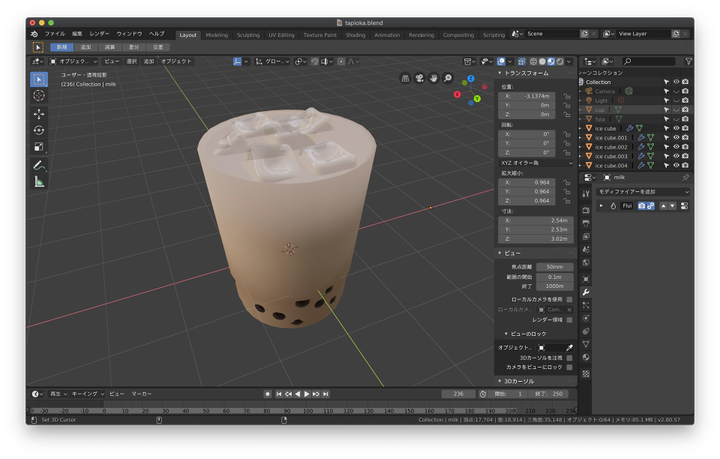Enable the ローカルカメラを使用 checkbox
Viewport: 720px width, 459px height.
click(569, 299)
